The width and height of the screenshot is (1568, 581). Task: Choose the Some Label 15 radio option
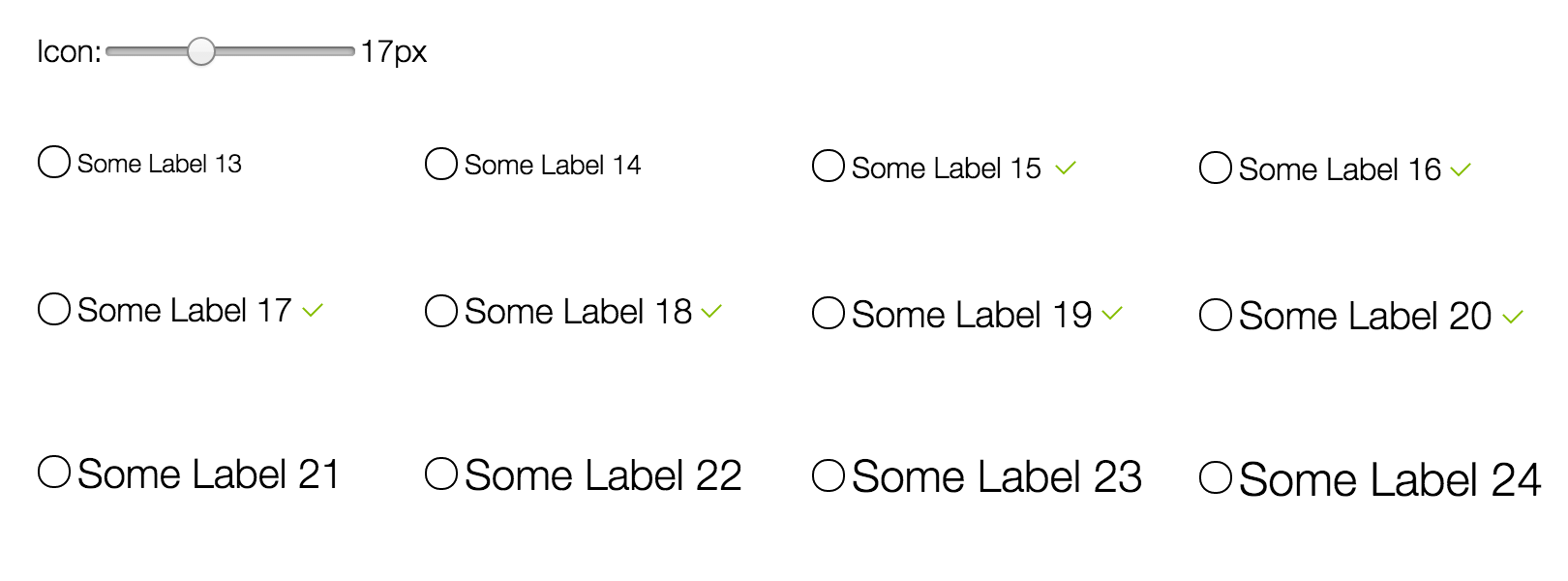coord(829,166)
